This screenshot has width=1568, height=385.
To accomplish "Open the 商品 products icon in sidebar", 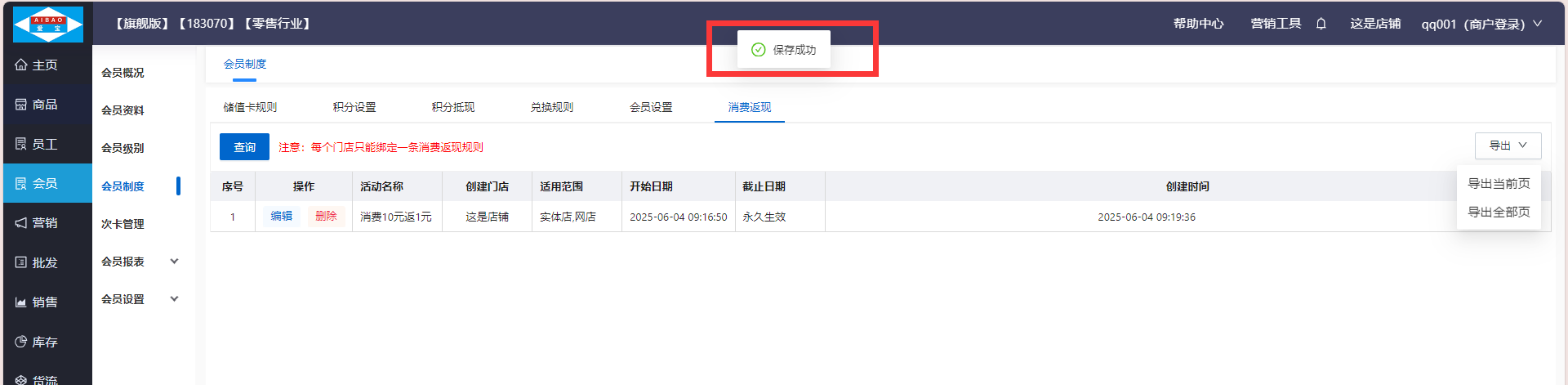I will point(21,104).
